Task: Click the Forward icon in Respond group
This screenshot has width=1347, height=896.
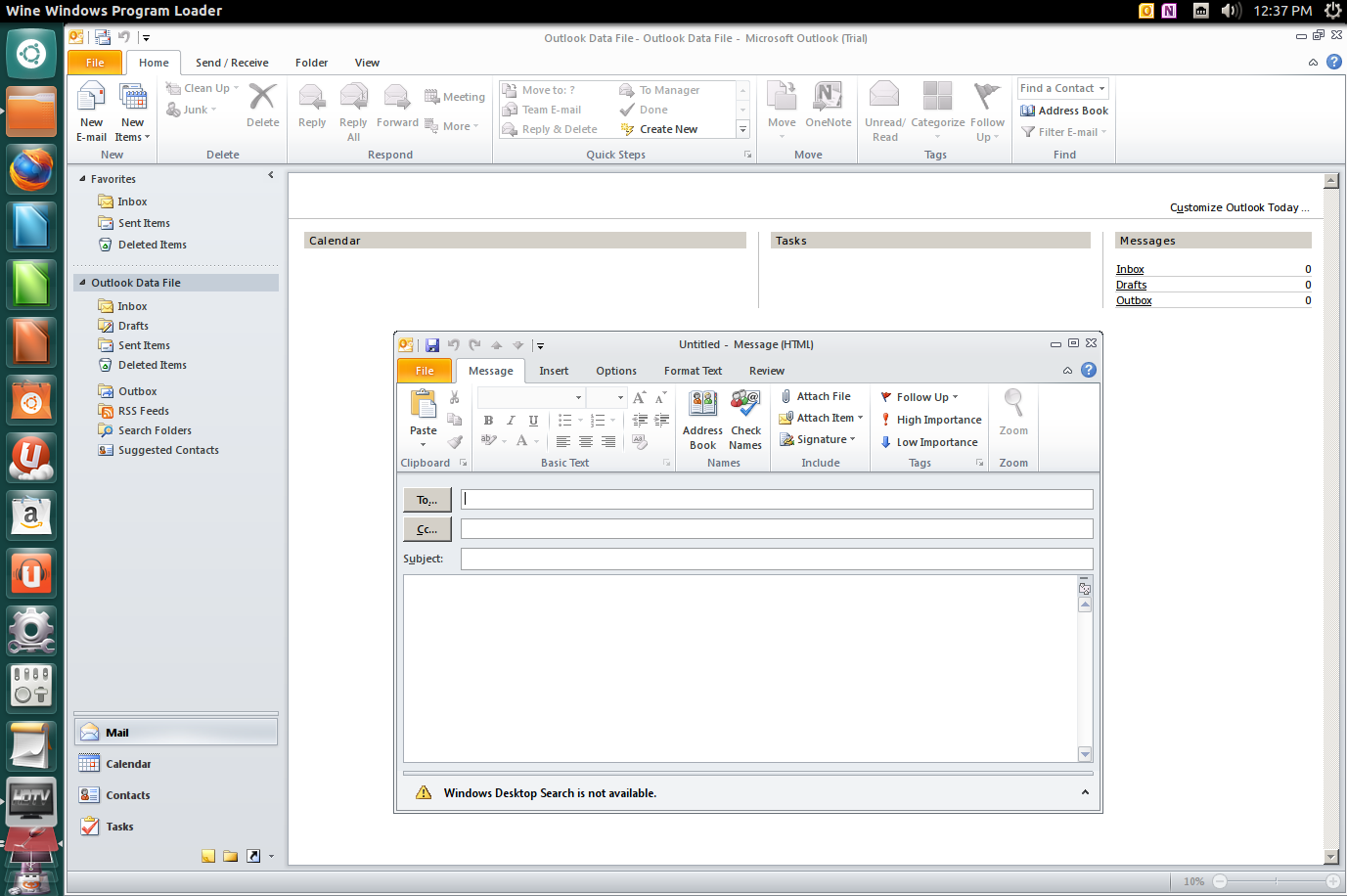Action: click(396, 97)
